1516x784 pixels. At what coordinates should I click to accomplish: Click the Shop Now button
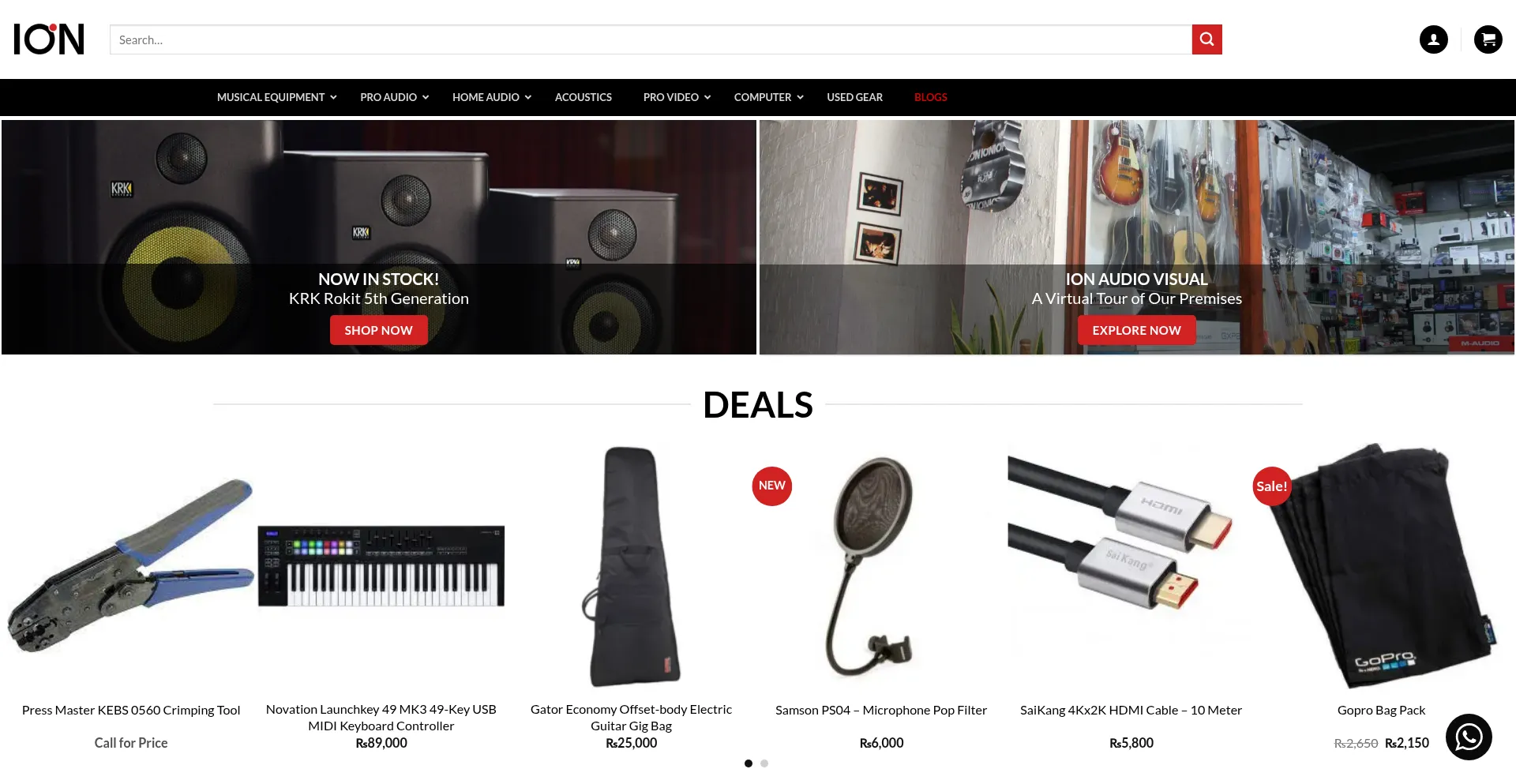coord(378,330)
